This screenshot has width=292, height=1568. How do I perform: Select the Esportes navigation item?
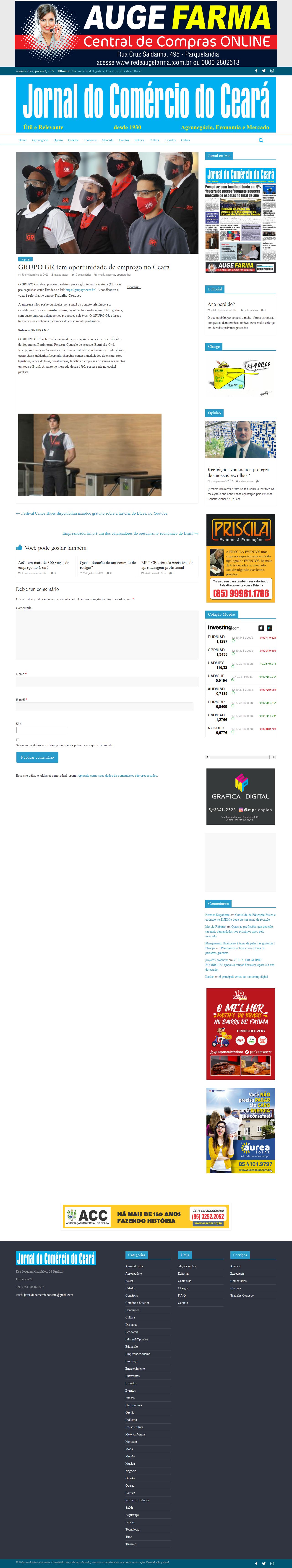pyautogui.click(x=170, y=141)
